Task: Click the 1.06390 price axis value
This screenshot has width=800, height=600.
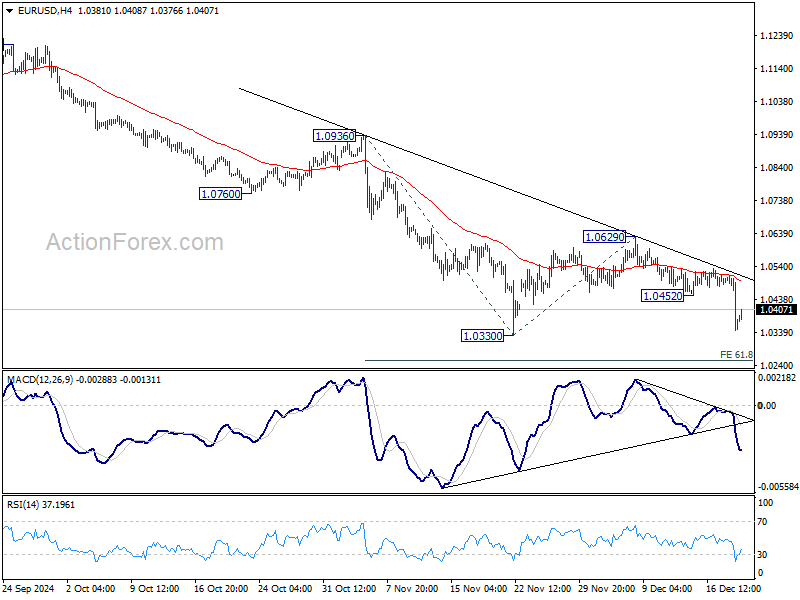Action: pos(777,234)
